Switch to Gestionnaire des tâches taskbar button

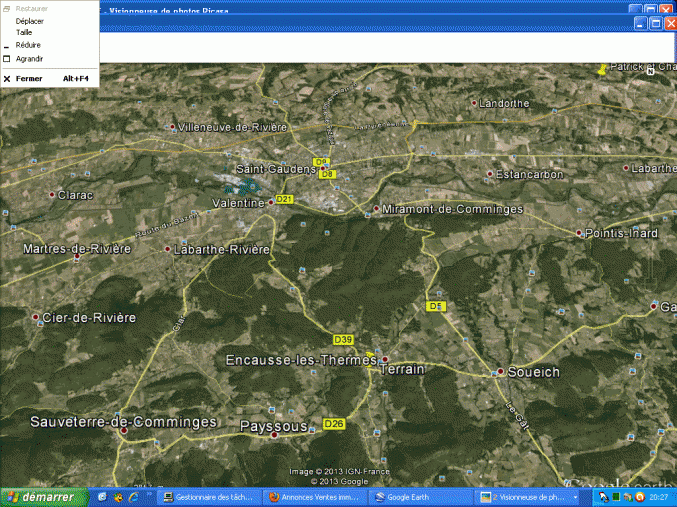pos(209,497)
